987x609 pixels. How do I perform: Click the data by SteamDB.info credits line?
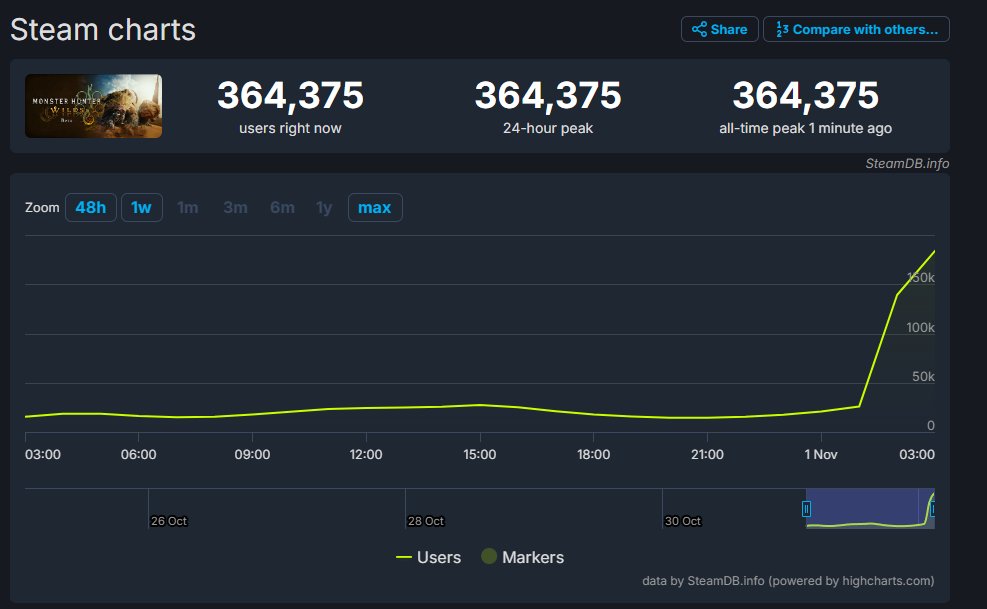788,581
